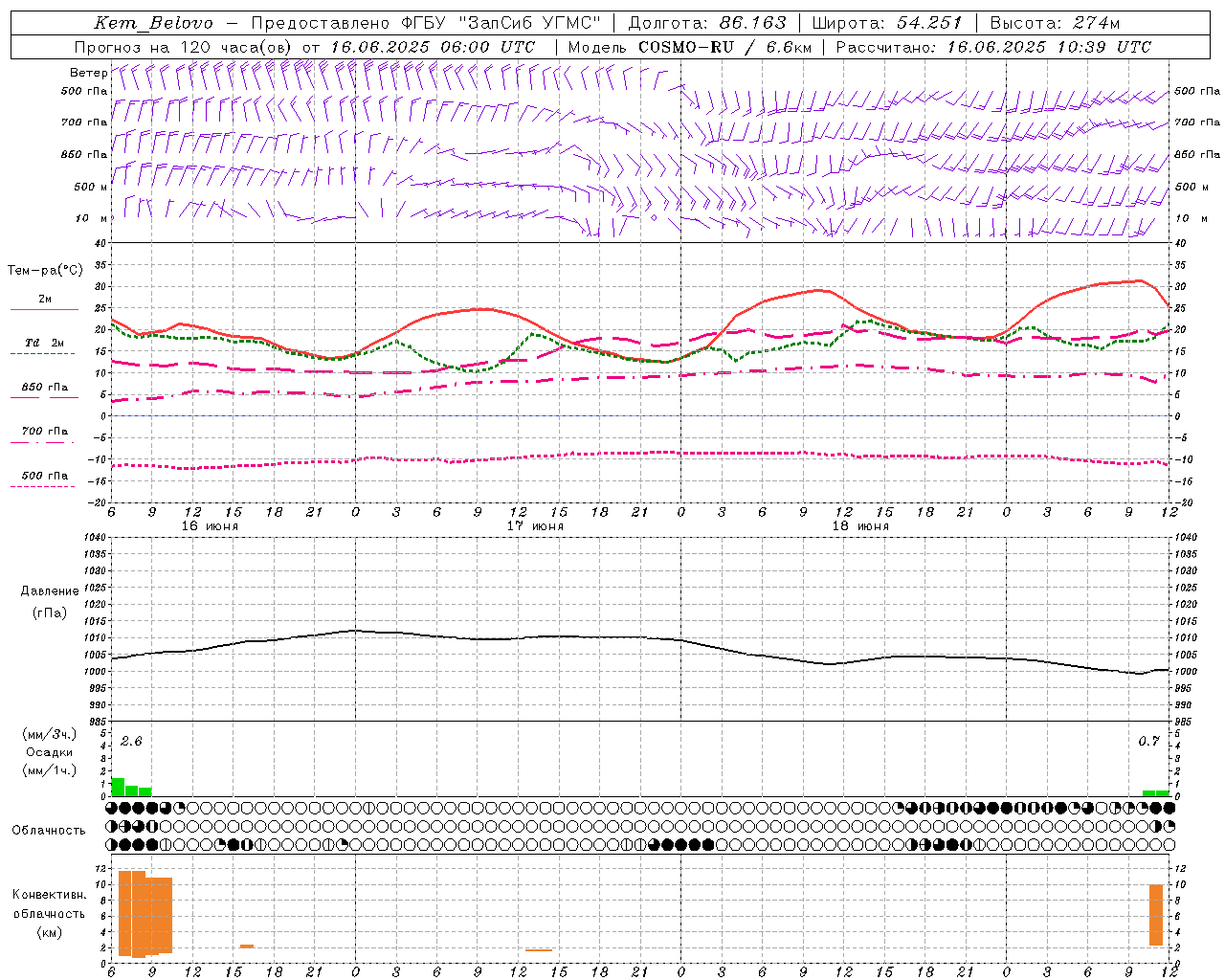Viewport: 1225px width, 980px height.
Task: Click the Тем-ра(°C) axis title
Action: 45,271
